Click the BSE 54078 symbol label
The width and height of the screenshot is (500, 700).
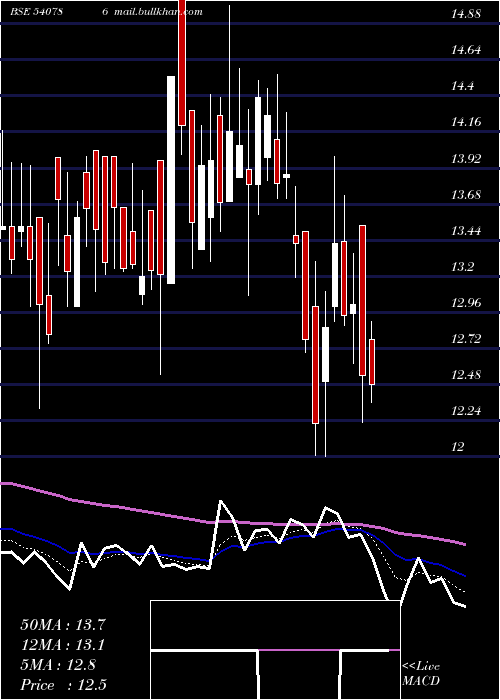pos(36,12)
